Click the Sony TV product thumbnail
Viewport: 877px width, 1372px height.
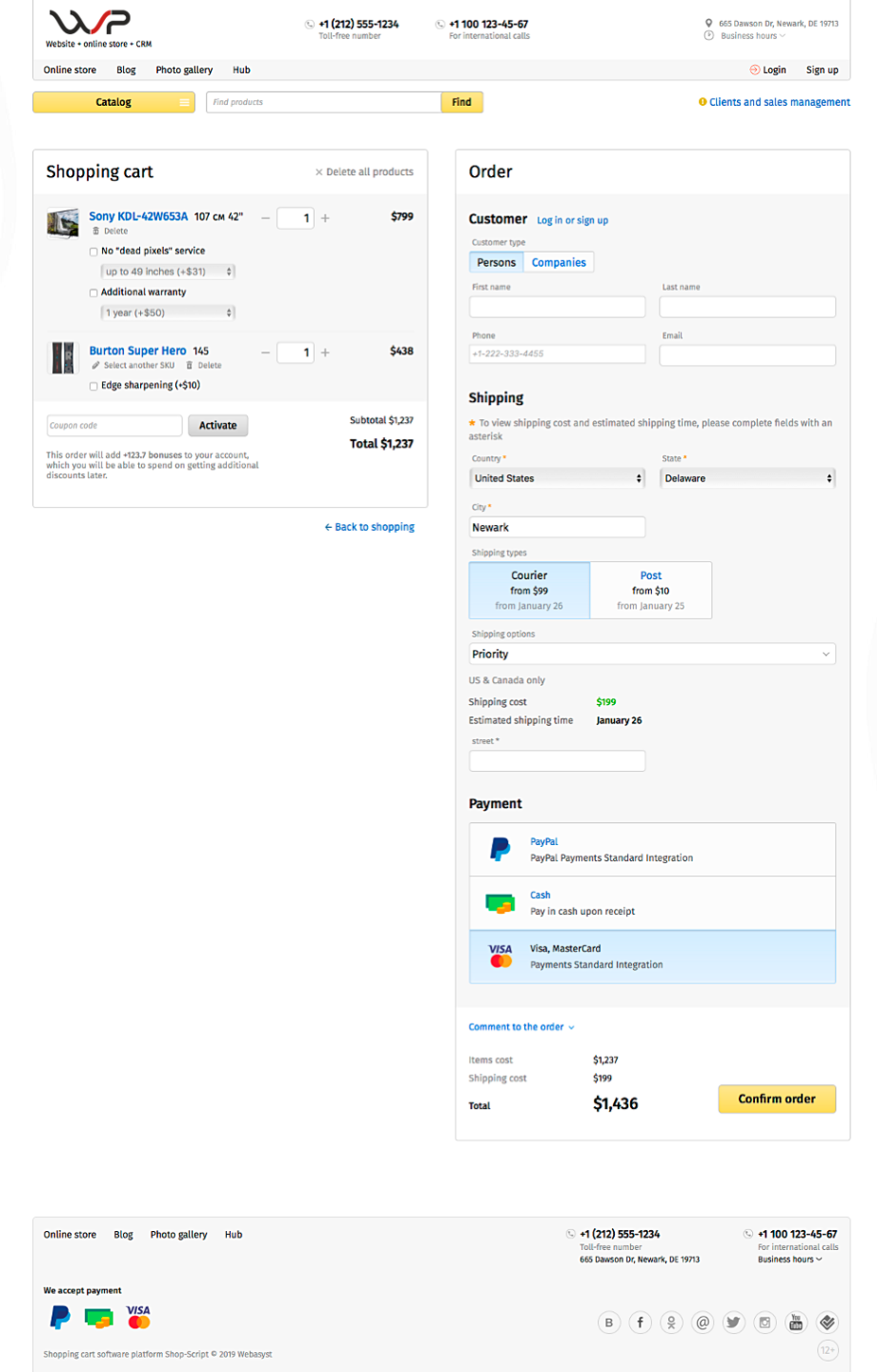point(63,223)
